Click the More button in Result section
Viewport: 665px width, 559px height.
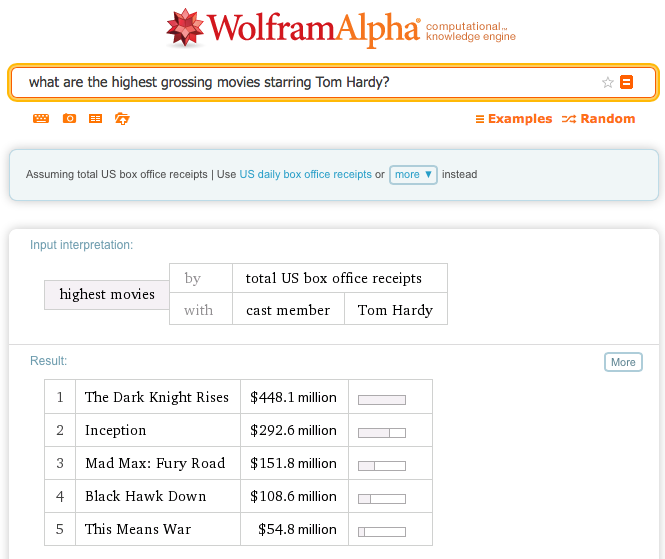pyautogui.click(x=623, y=362)
